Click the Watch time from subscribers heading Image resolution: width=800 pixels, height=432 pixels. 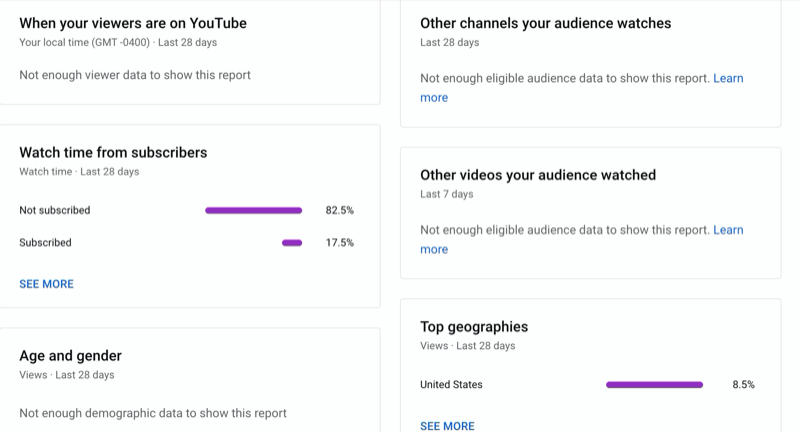click(x=113, y=153)
